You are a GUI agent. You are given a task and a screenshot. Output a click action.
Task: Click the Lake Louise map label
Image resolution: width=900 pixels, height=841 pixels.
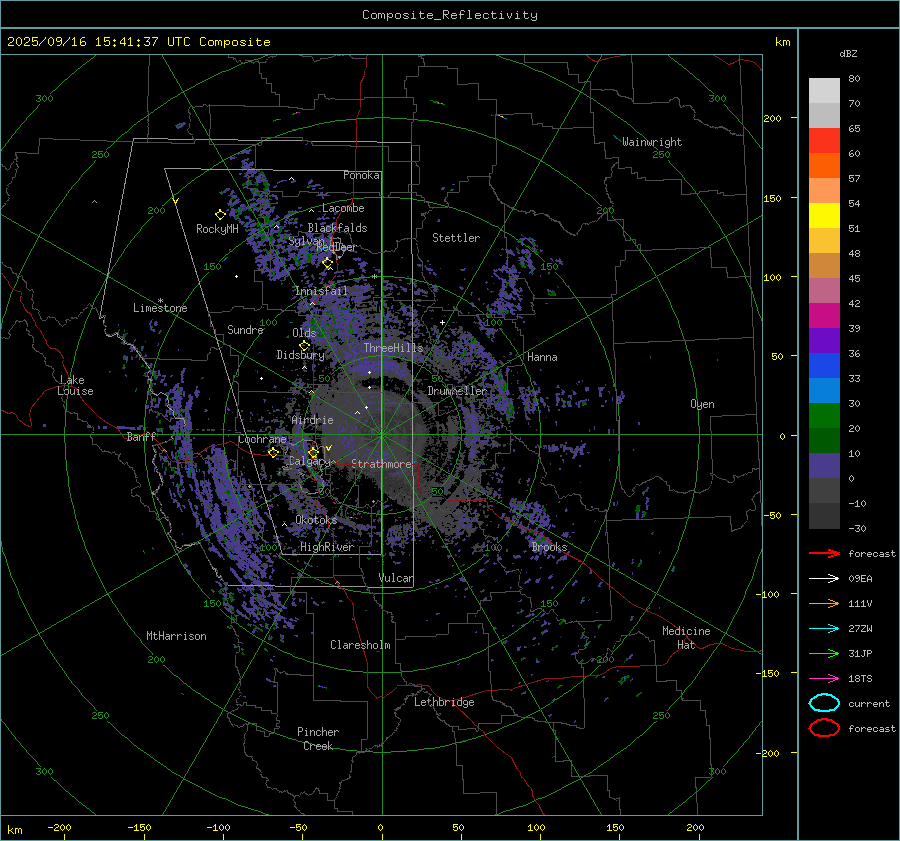click(x=75, y=385)
